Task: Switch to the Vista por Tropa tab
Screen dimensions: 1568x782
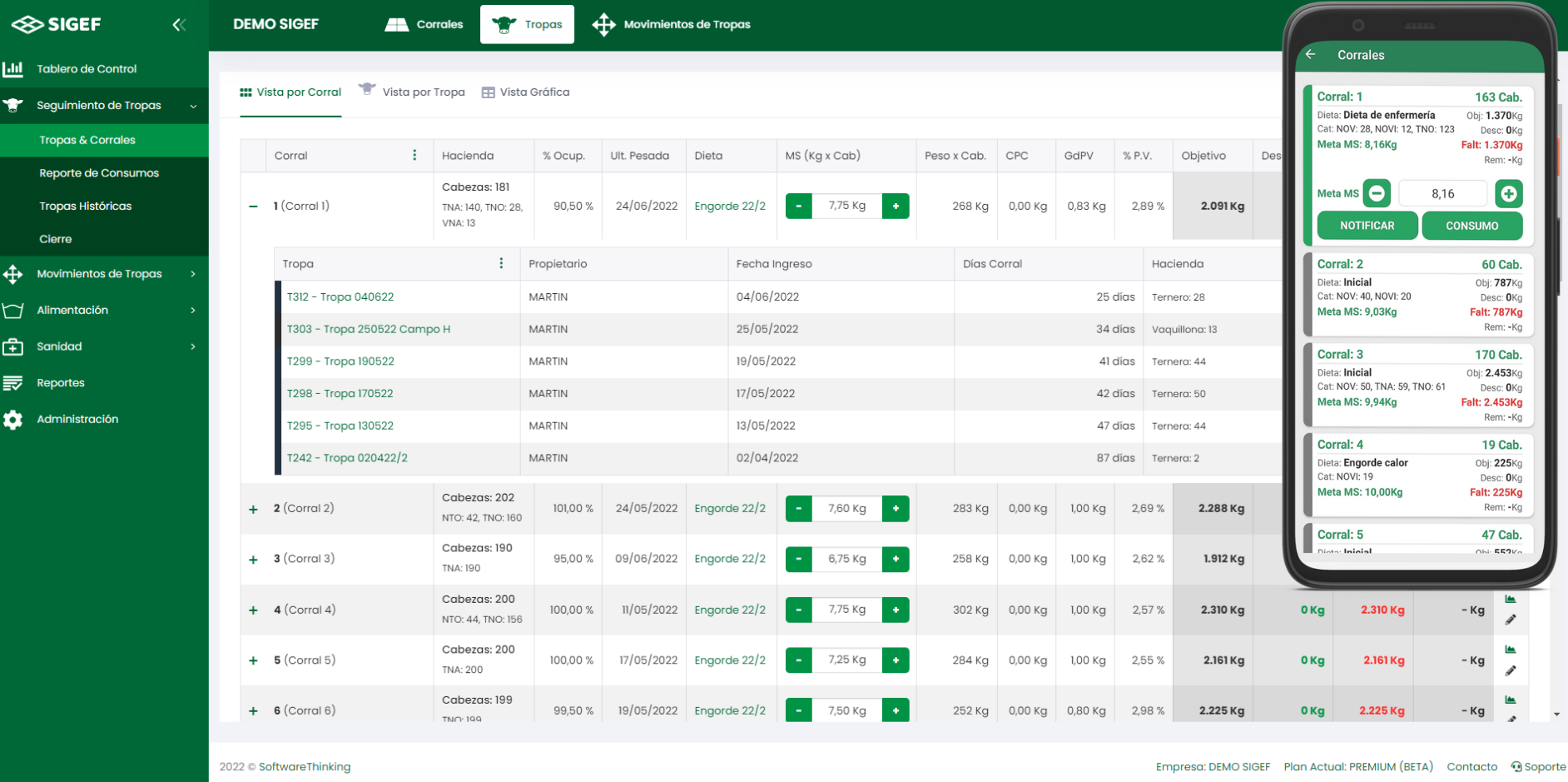Action: 423,92
